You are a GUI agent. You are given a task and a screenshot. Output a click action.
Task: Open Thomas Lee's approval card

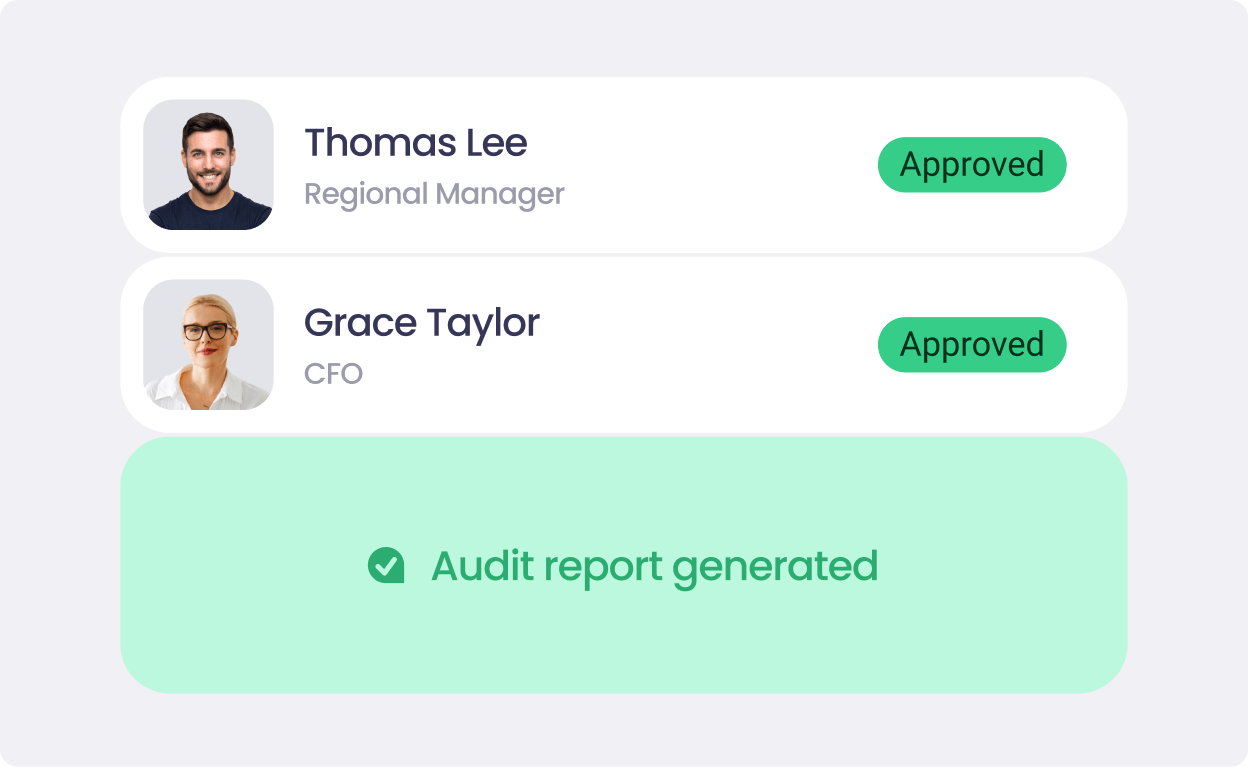[624, 164]
